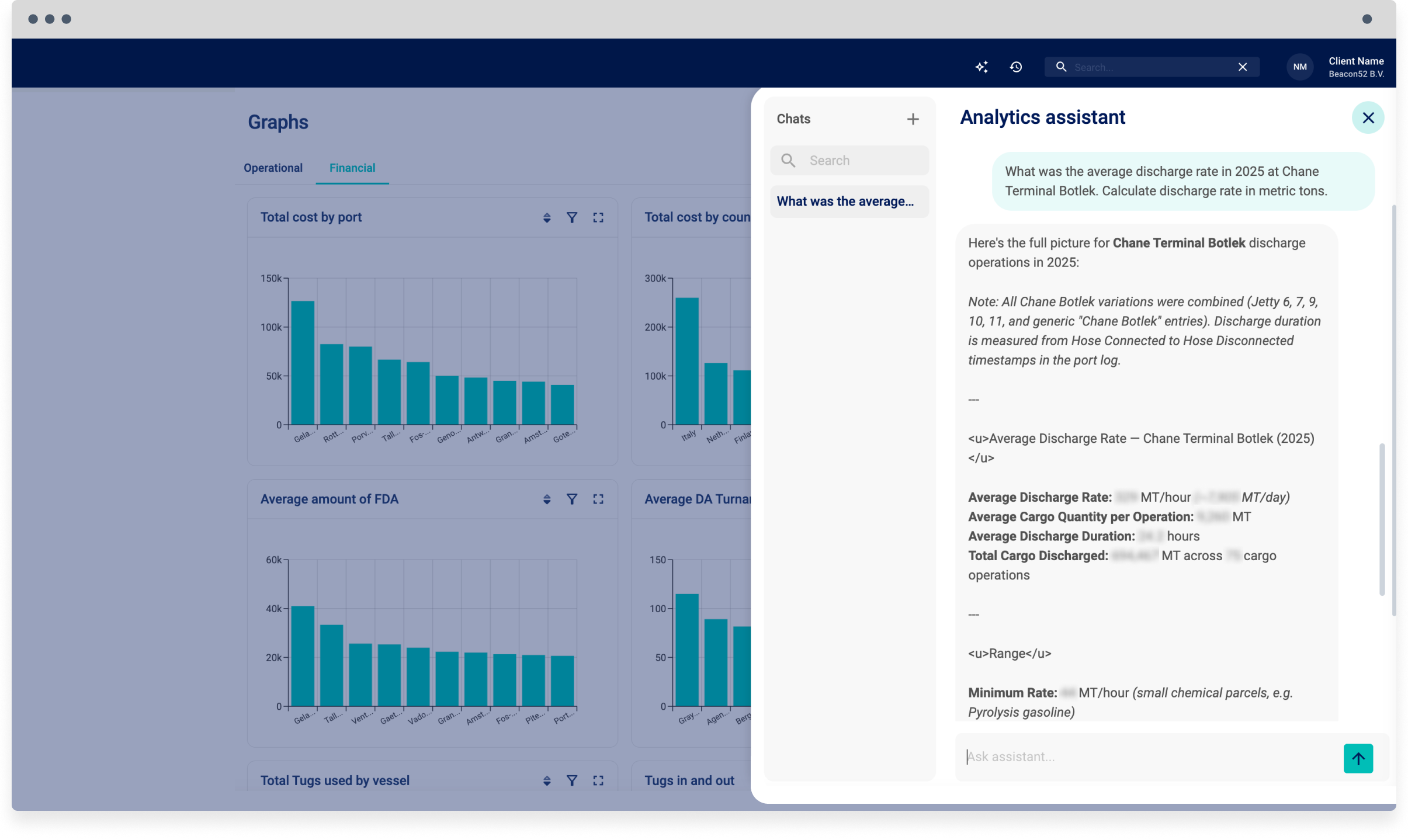Screen dimensions: 1408x840
Task: Start a new chat with plus icon
Action: pos(913,119)
